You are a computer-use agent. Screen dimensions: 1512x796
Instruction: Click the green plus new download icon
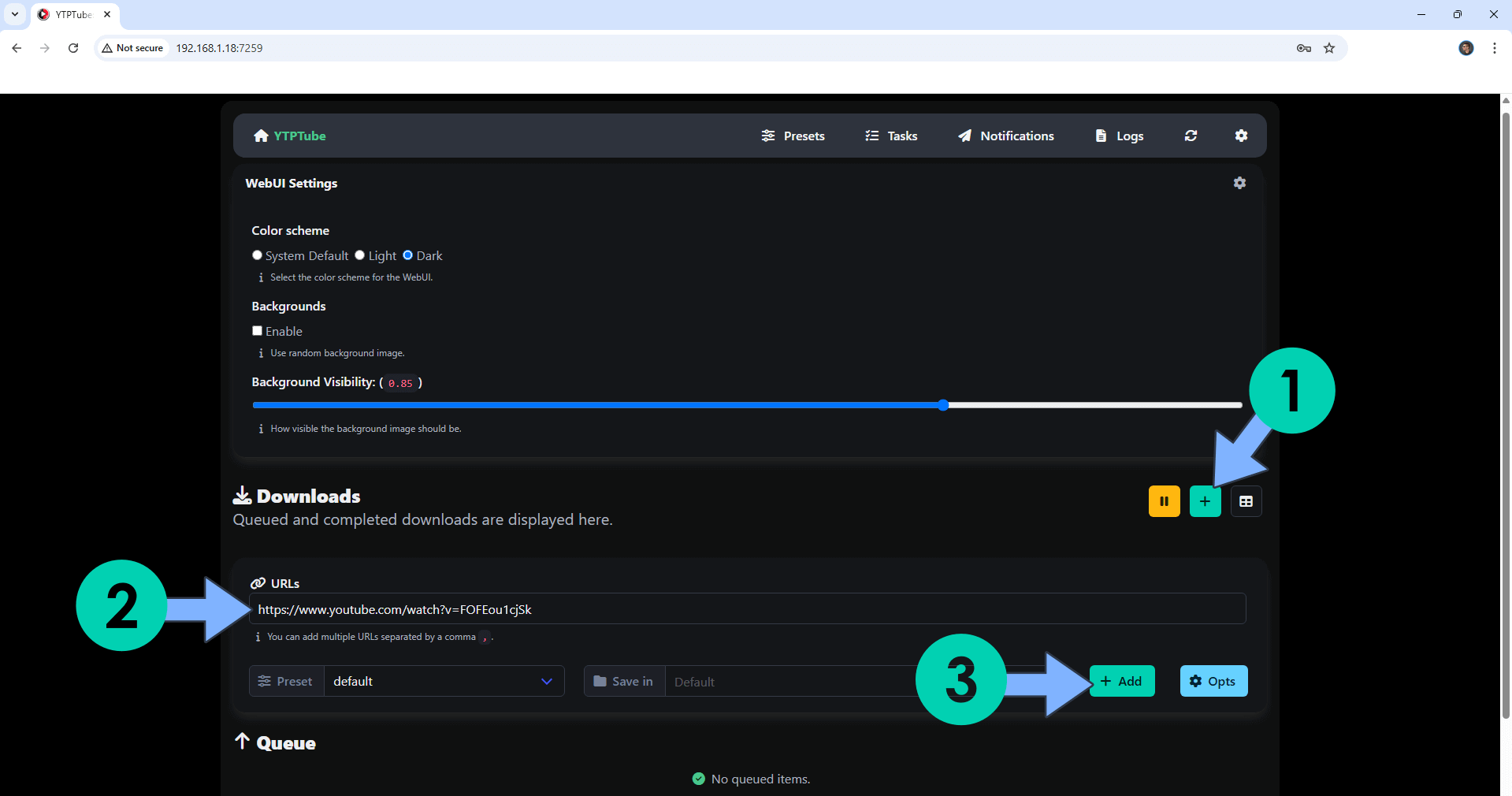point(1205,501)
